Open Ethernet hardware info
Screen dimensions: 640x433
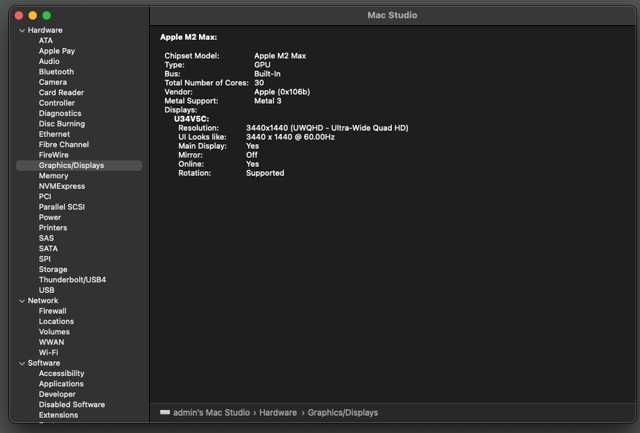54,134
